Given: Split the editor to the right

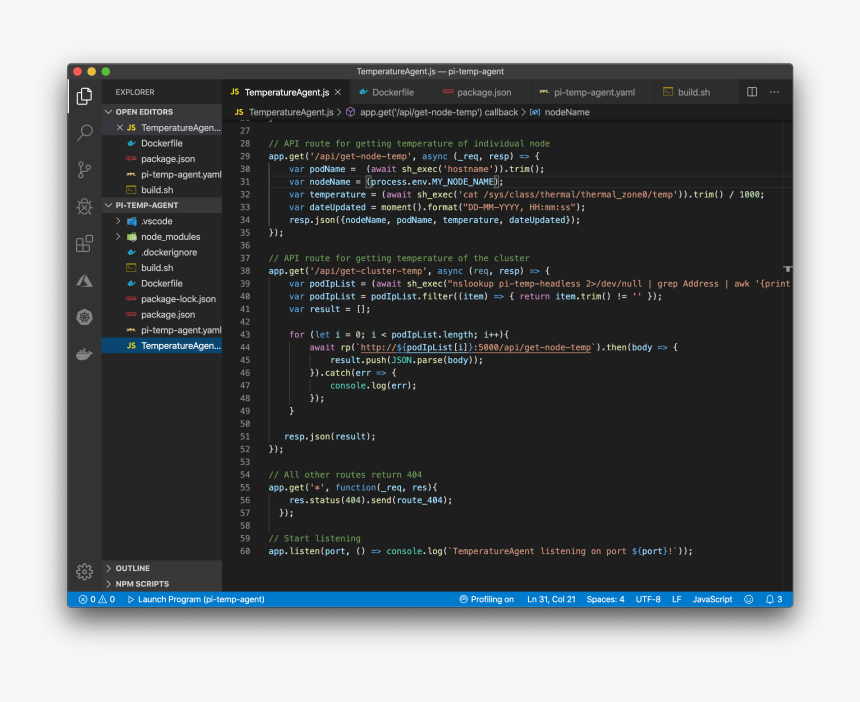Looking at the screenshot, I should 752,92.
